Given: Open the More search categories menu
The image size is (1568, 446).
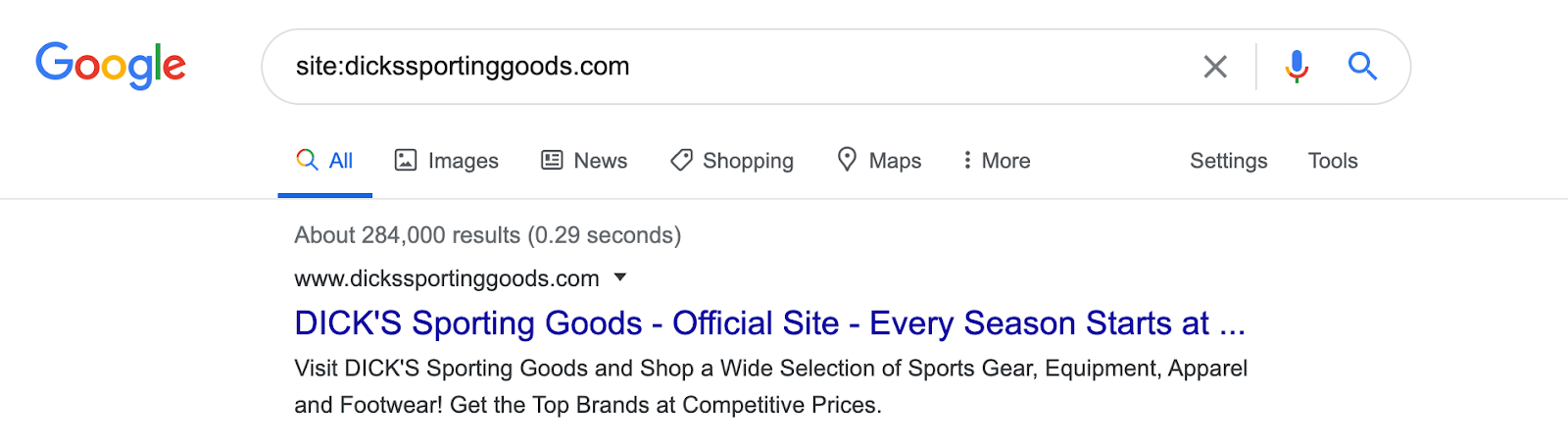Looking at the screenshot, I should (x=997, y=161).
